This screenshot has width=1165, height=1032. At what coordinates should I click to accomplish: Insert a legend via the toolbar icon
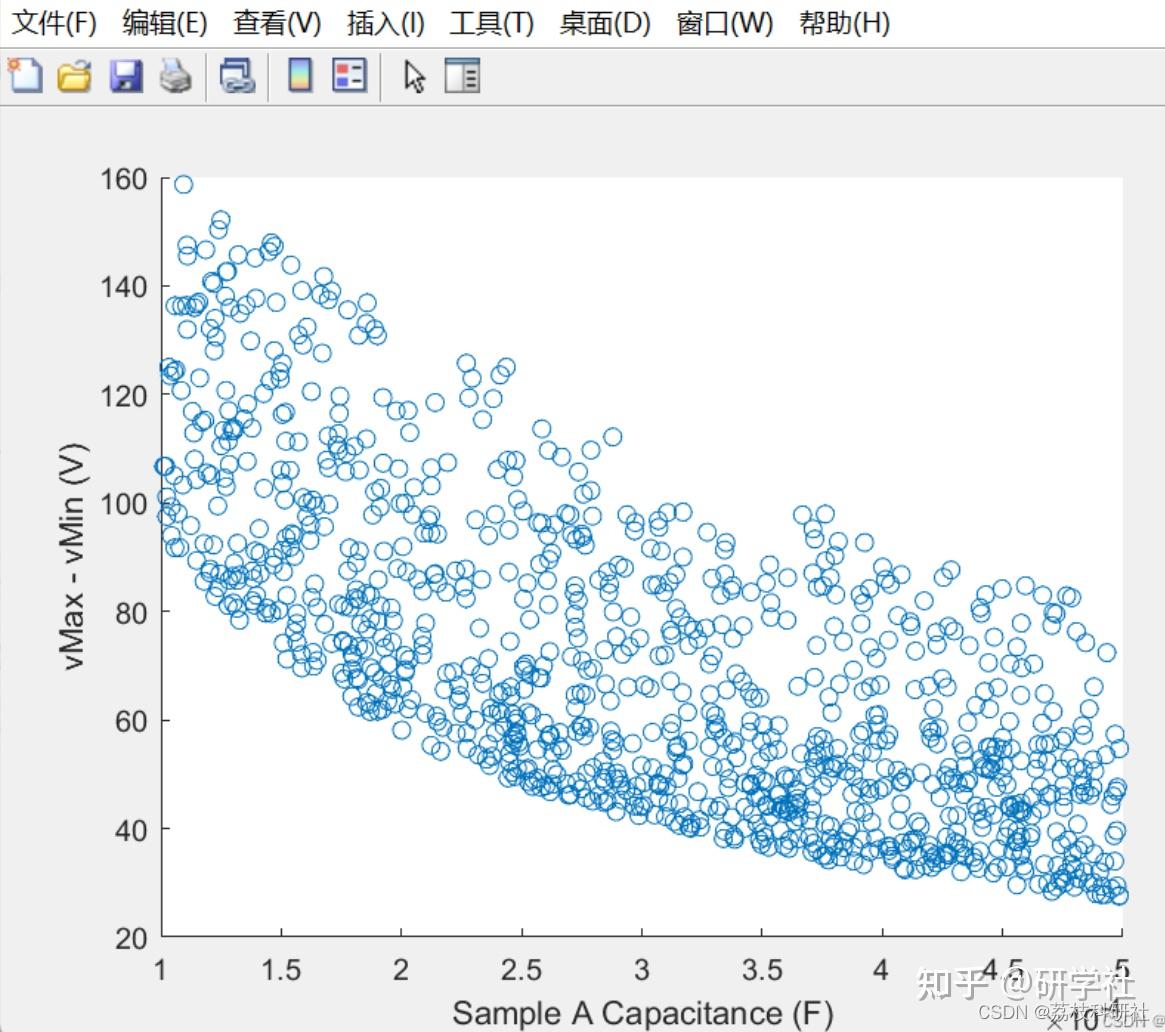point(349,75)
